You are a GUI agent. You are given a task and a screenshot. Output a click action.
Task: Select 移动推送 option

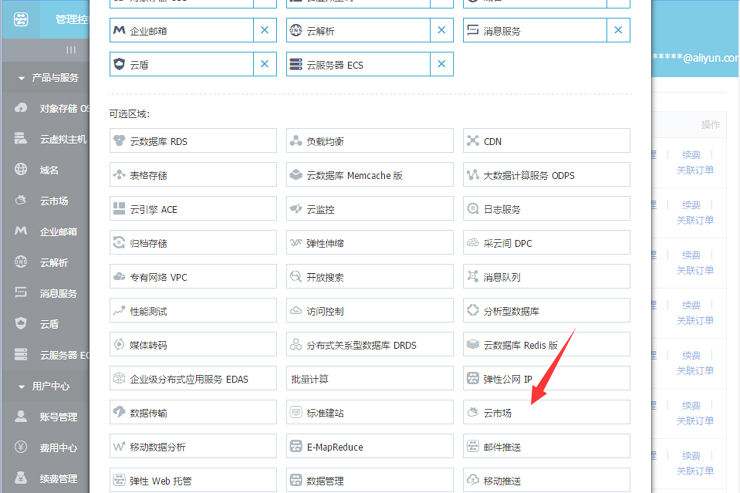click(x=547, y=480)
